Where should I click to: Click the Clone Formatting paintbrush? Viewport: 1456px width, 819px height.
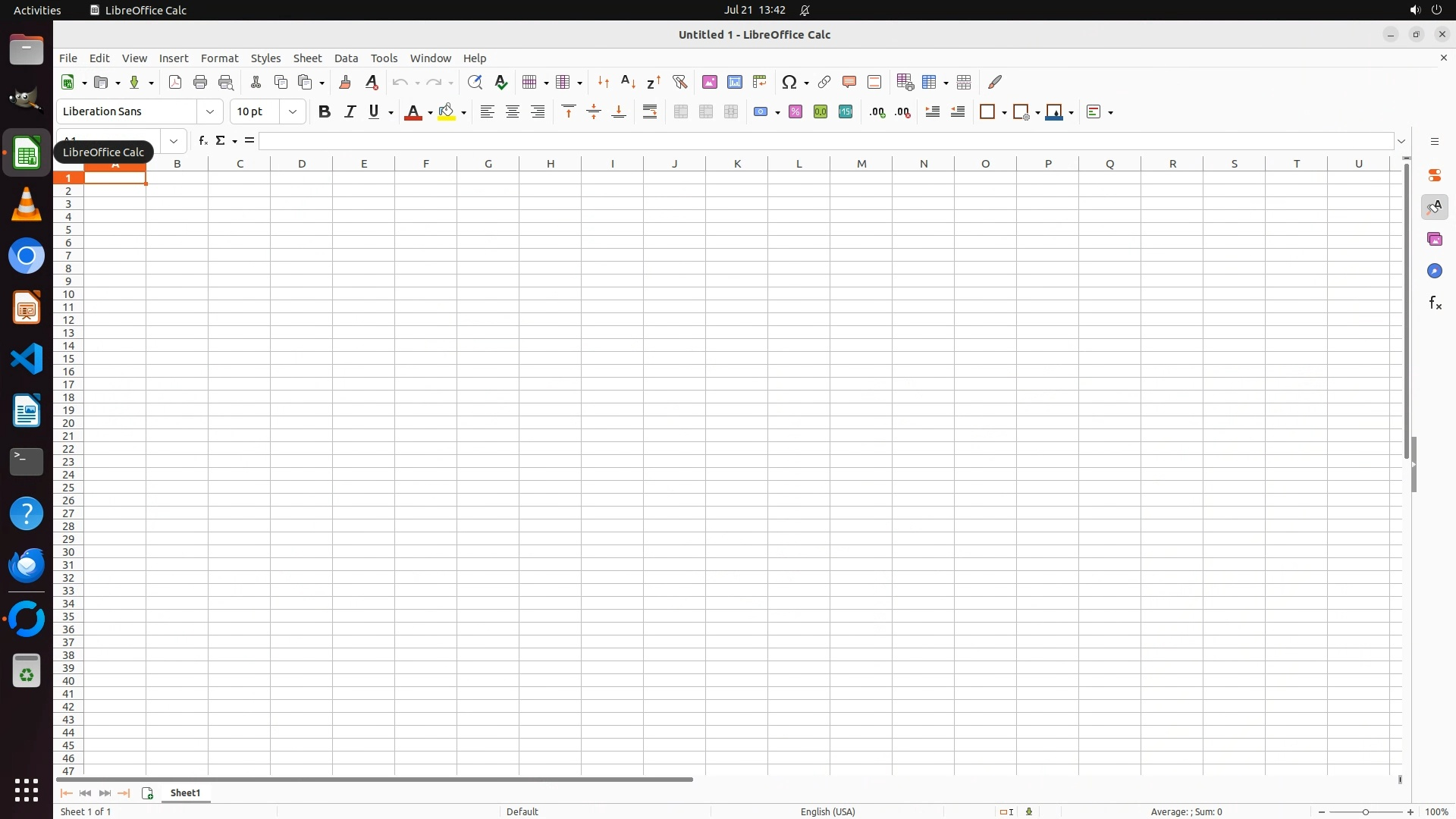[344, 82]
